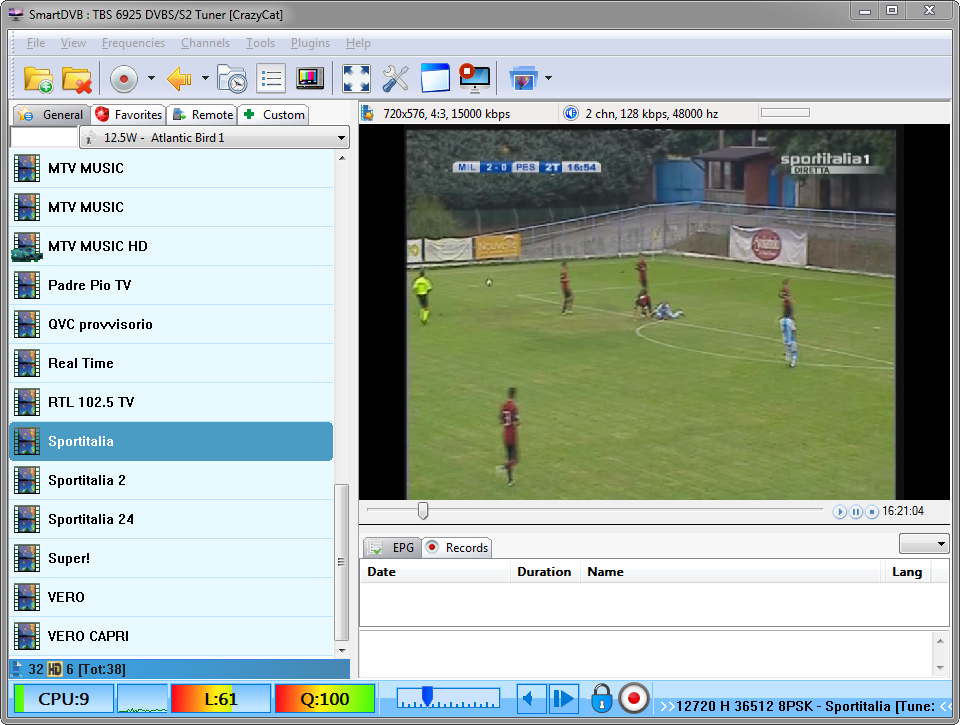Image resolution: width=960 pixels, height=725 pixels.
Task: Expand the 12.5W Atlantic Bird 1 satellite dropdown
Action: tap(214, 138)
